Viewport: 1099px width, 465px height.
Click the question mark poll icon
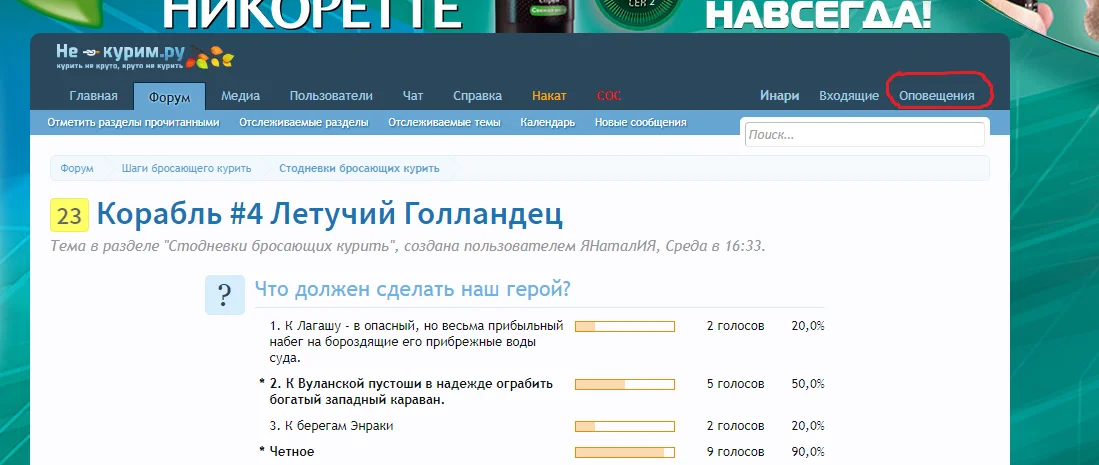point(225,295)
